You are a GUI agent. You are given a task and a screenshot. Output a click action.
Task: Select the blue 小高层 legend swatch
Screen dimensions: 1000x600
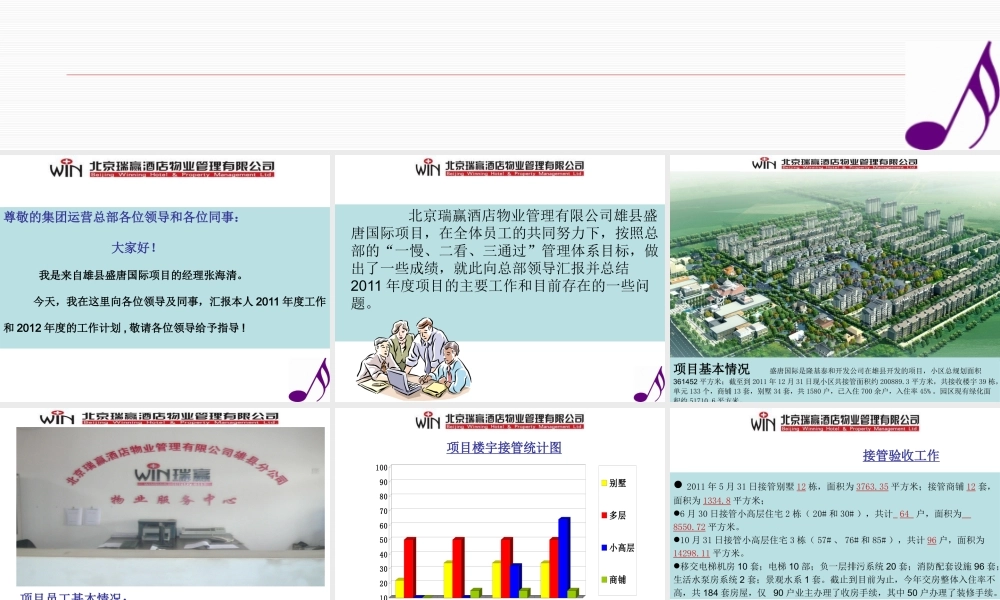point(604,548)
